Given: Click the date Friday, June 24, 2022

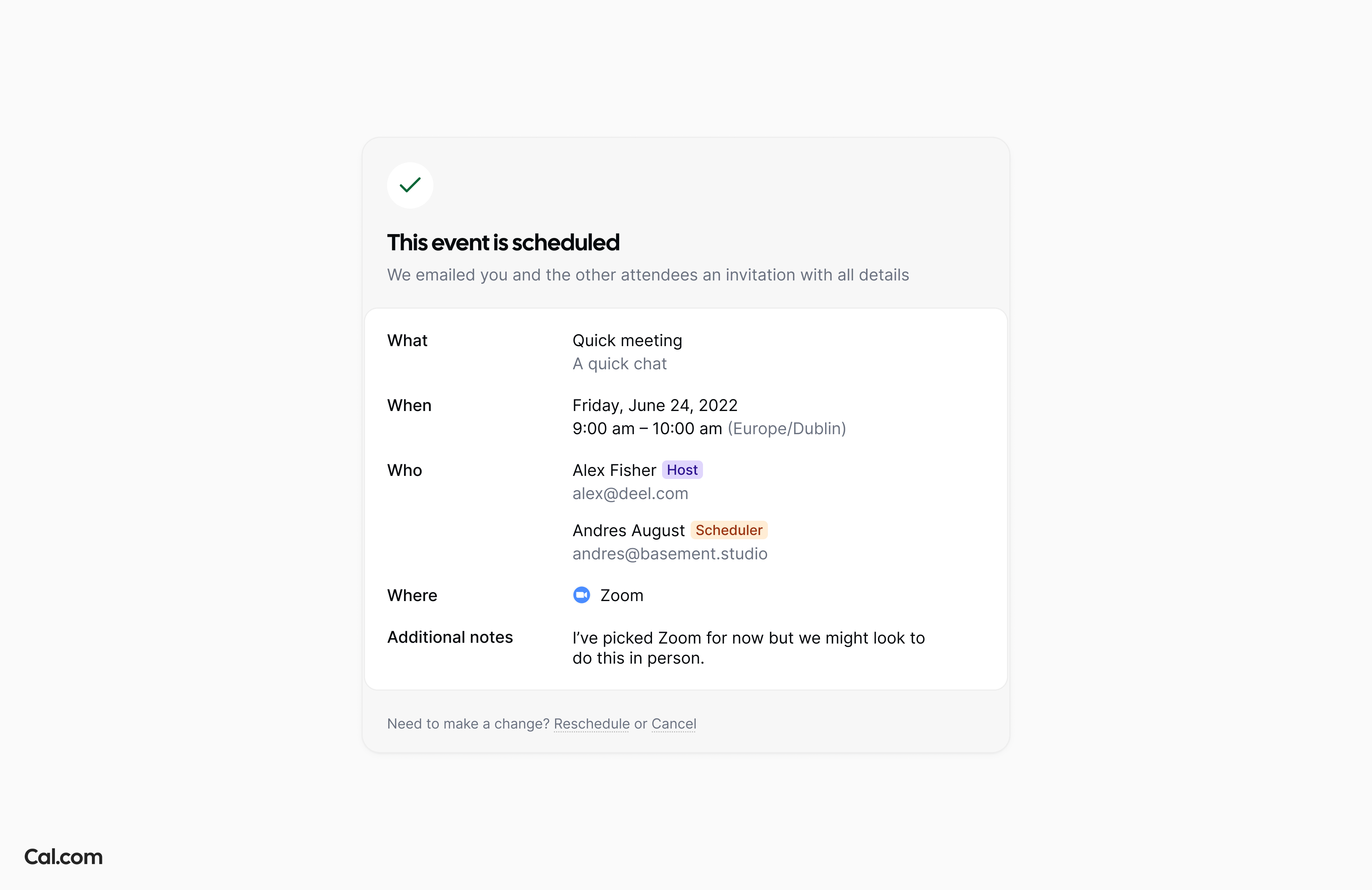Looking at the screenshot, I should 655,406.
